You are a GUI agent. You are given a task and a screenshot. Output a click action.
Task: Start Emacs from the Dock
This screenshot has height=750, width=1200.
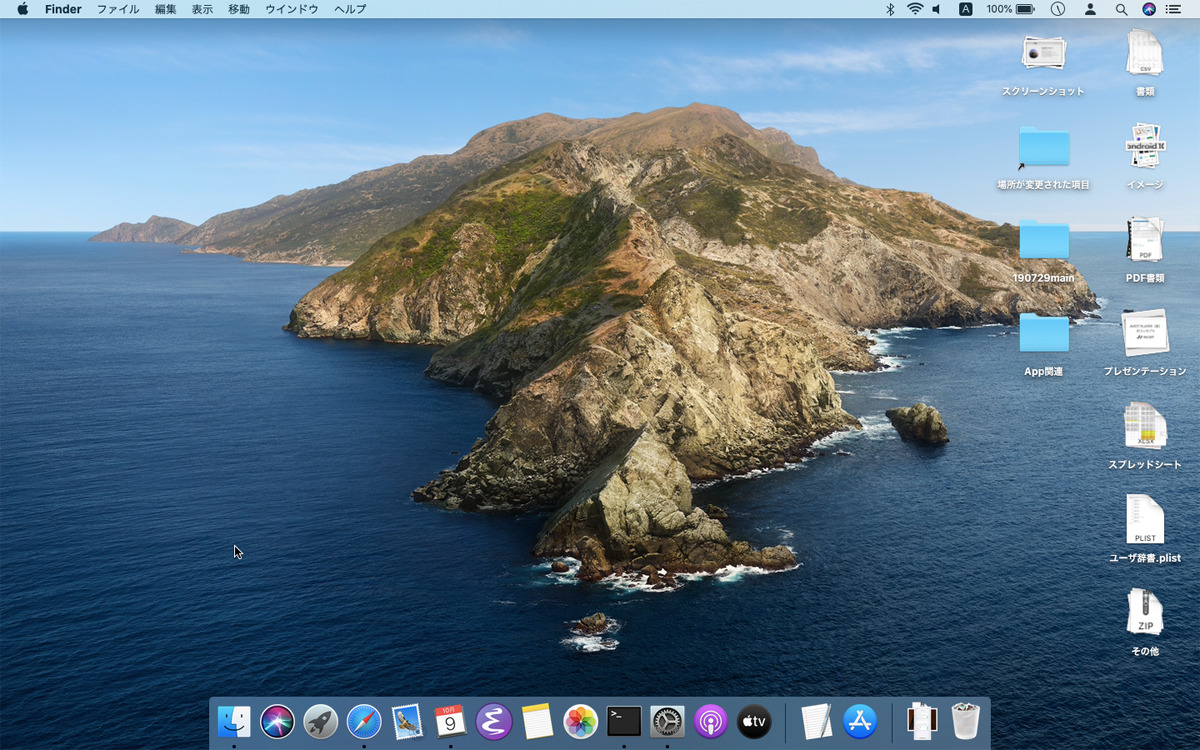point(492,721)
